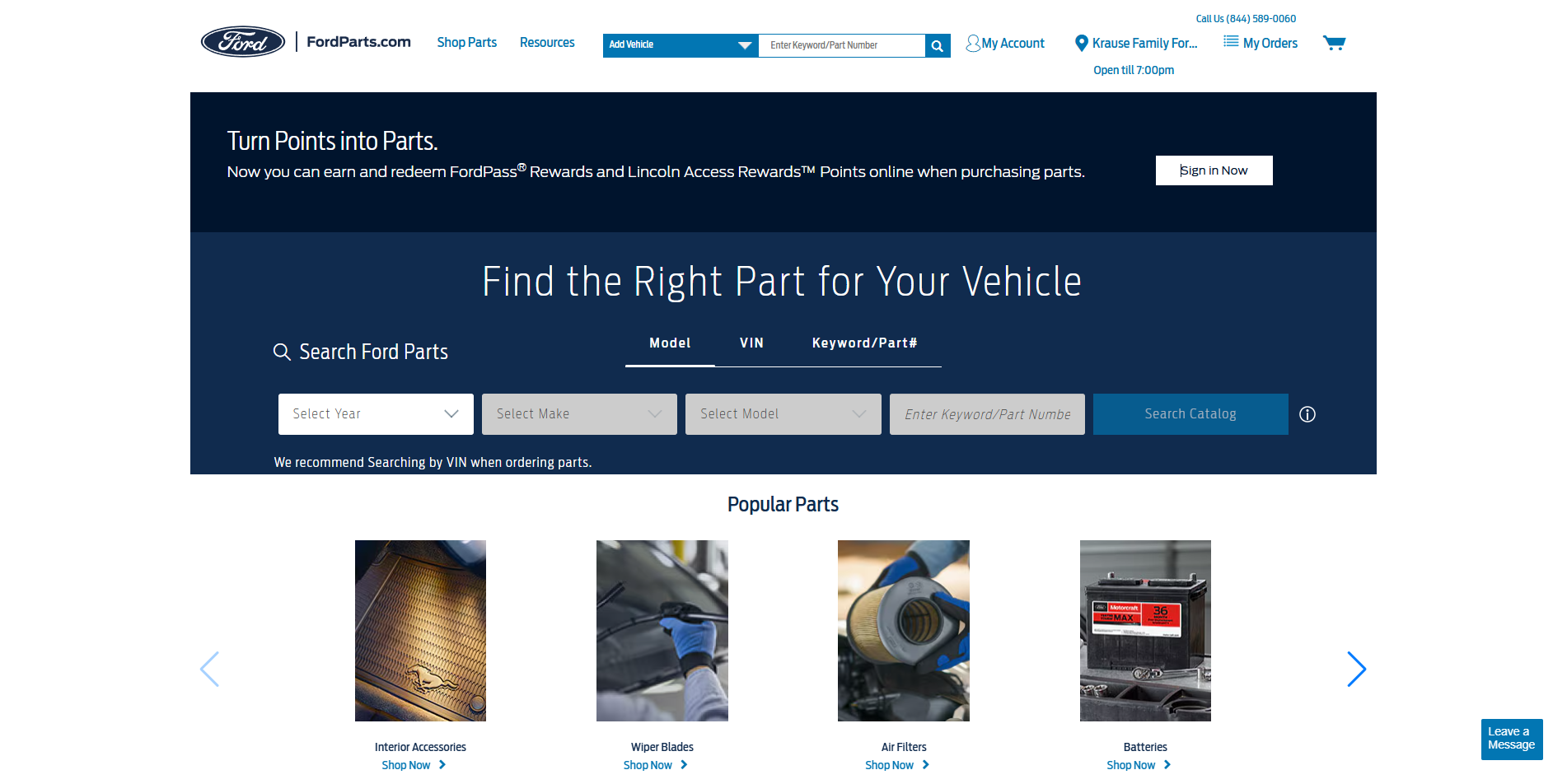
Task: Open the Select Year dropdown
Action: [x=376, y=414]
